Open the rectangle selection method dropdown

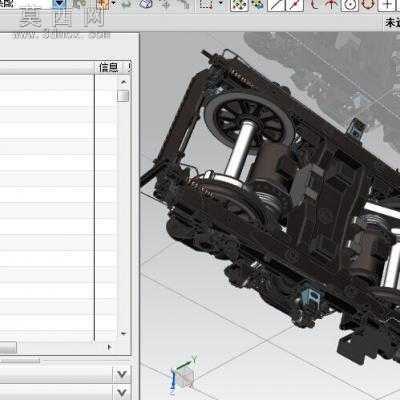click(221, 3)
